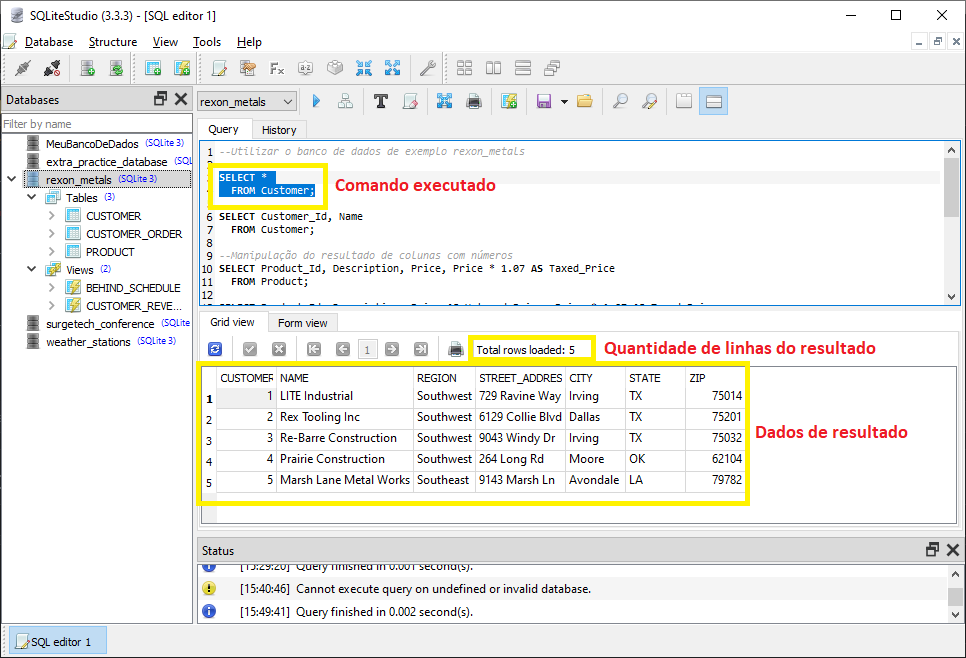Tile windows horizontally
Viewport: 966px width, 658px height.
[493, 68]
